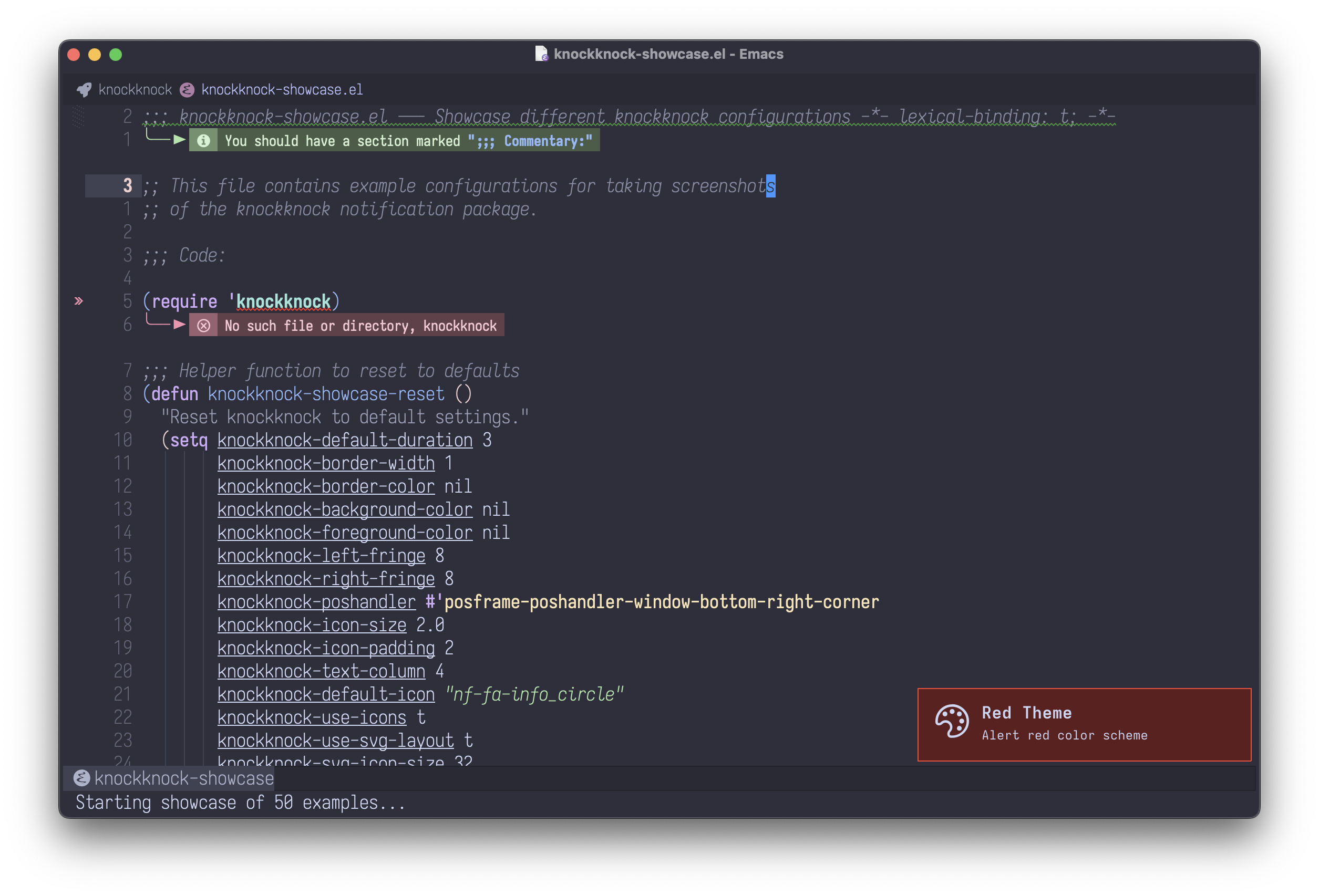Click the variable 'knockknock-use-icons'
The height and width of the screenshot is (896, 1319).
(x=312, y=717)
